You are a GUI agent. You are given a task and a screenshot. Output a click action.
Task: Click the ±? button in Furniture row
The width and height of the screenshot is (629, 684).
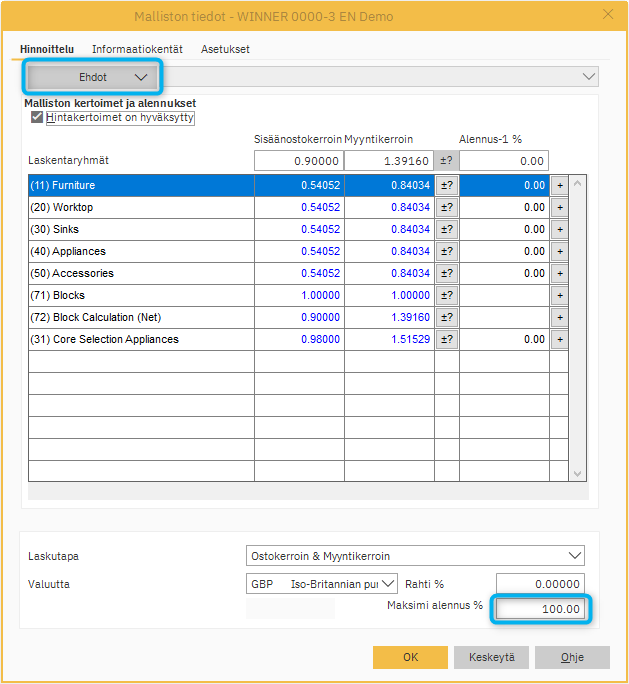[446, 185]
